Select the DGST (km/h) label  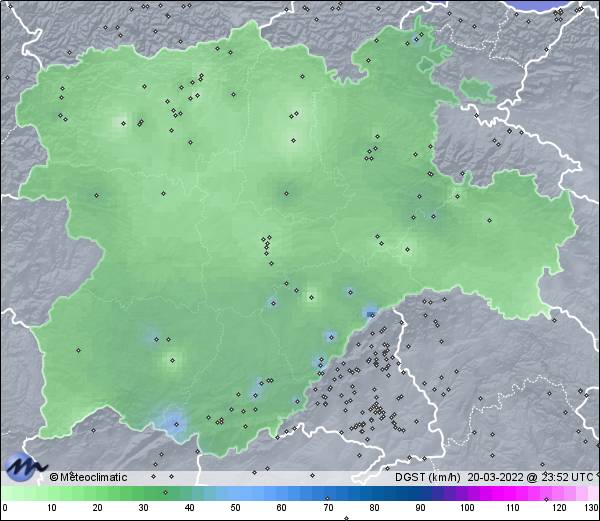point(428,477)
